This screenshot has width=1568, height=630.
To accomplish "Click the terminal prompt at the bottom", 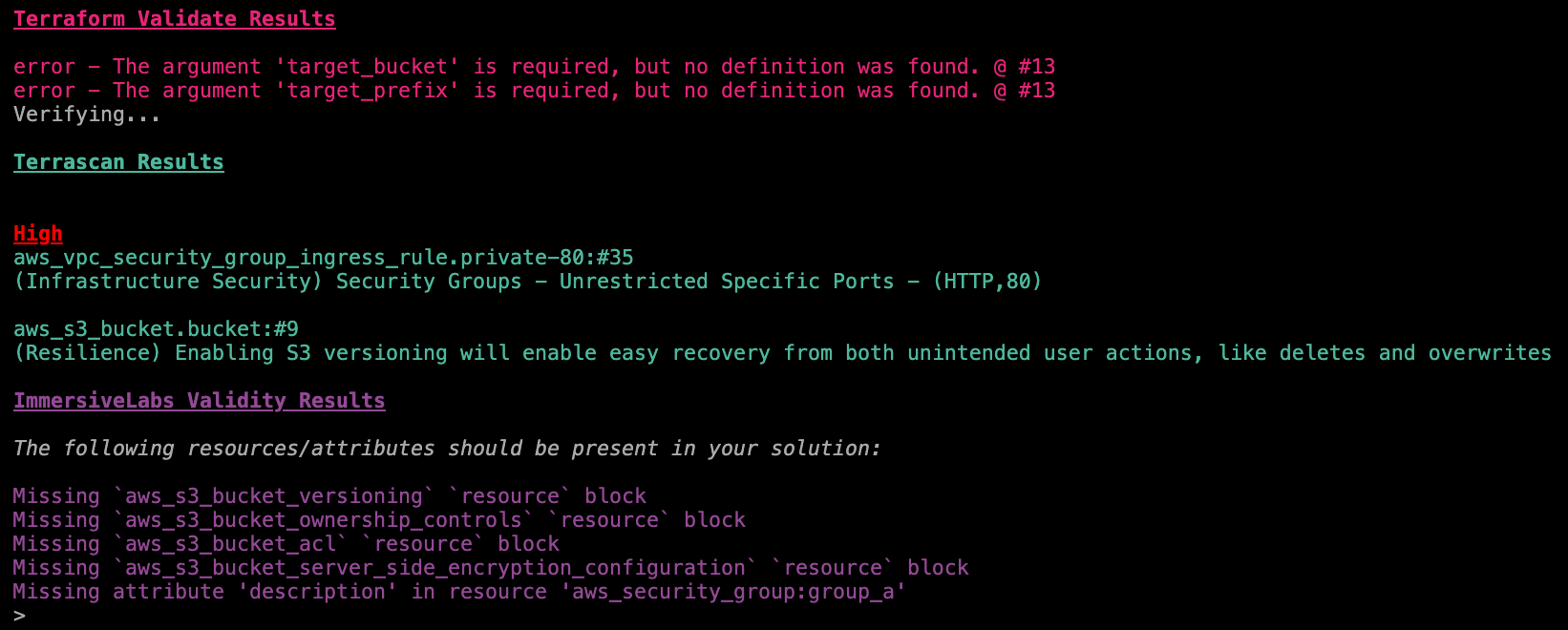I will coord(19,616).
